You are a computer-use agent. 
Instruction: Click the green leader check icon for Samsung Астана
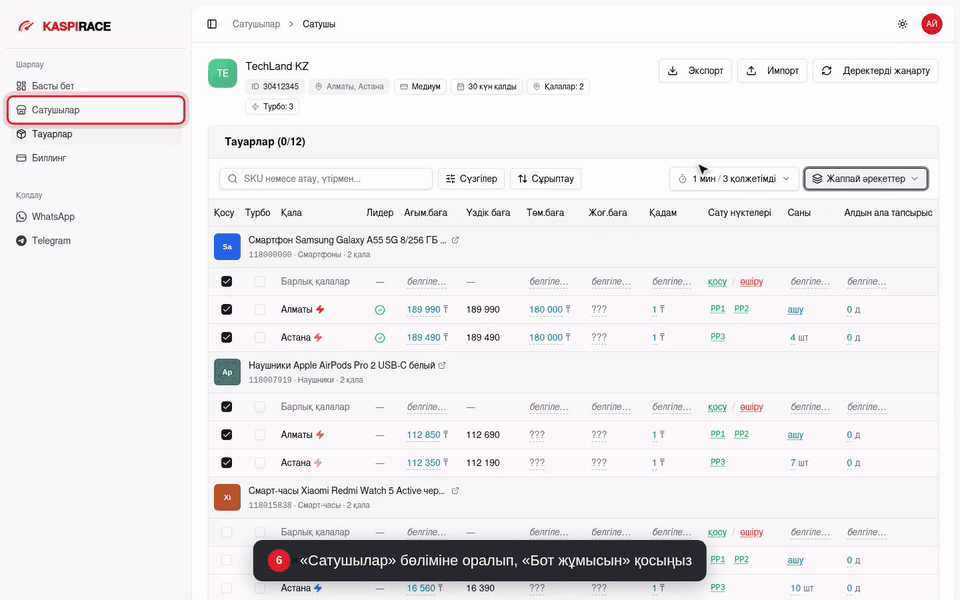380,338
